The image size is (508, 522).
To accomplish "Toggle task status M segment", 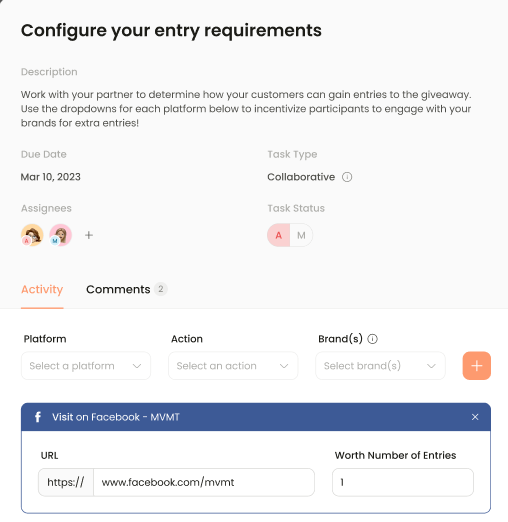I will pos(301,235).
